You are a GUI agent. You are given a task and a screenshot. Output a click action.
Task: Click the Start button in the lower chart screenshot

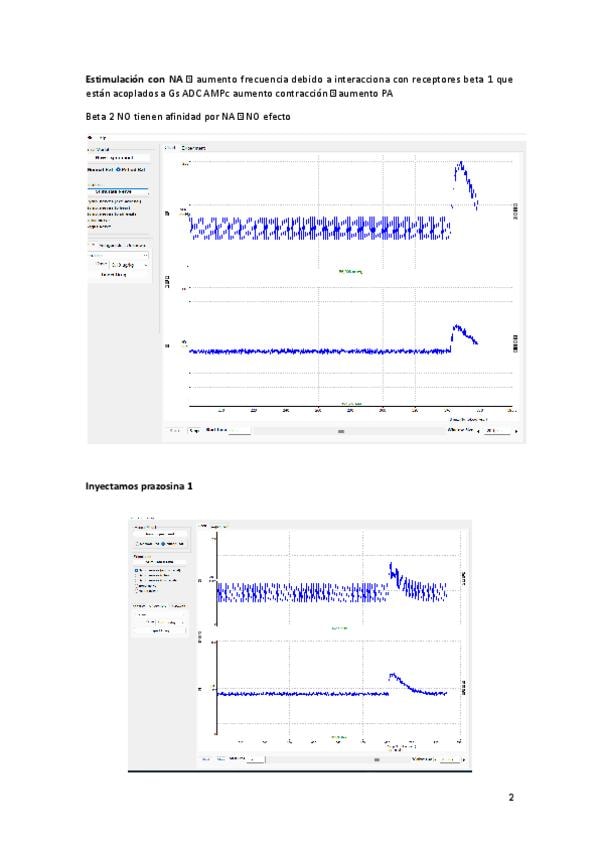pos(206,759)
